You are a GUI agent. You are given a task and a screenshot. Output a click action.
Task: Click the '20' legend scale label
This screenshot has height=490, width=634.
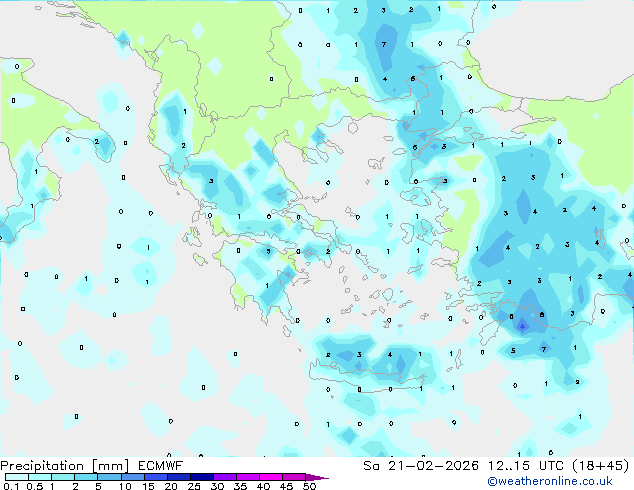(x=171, y=486)
